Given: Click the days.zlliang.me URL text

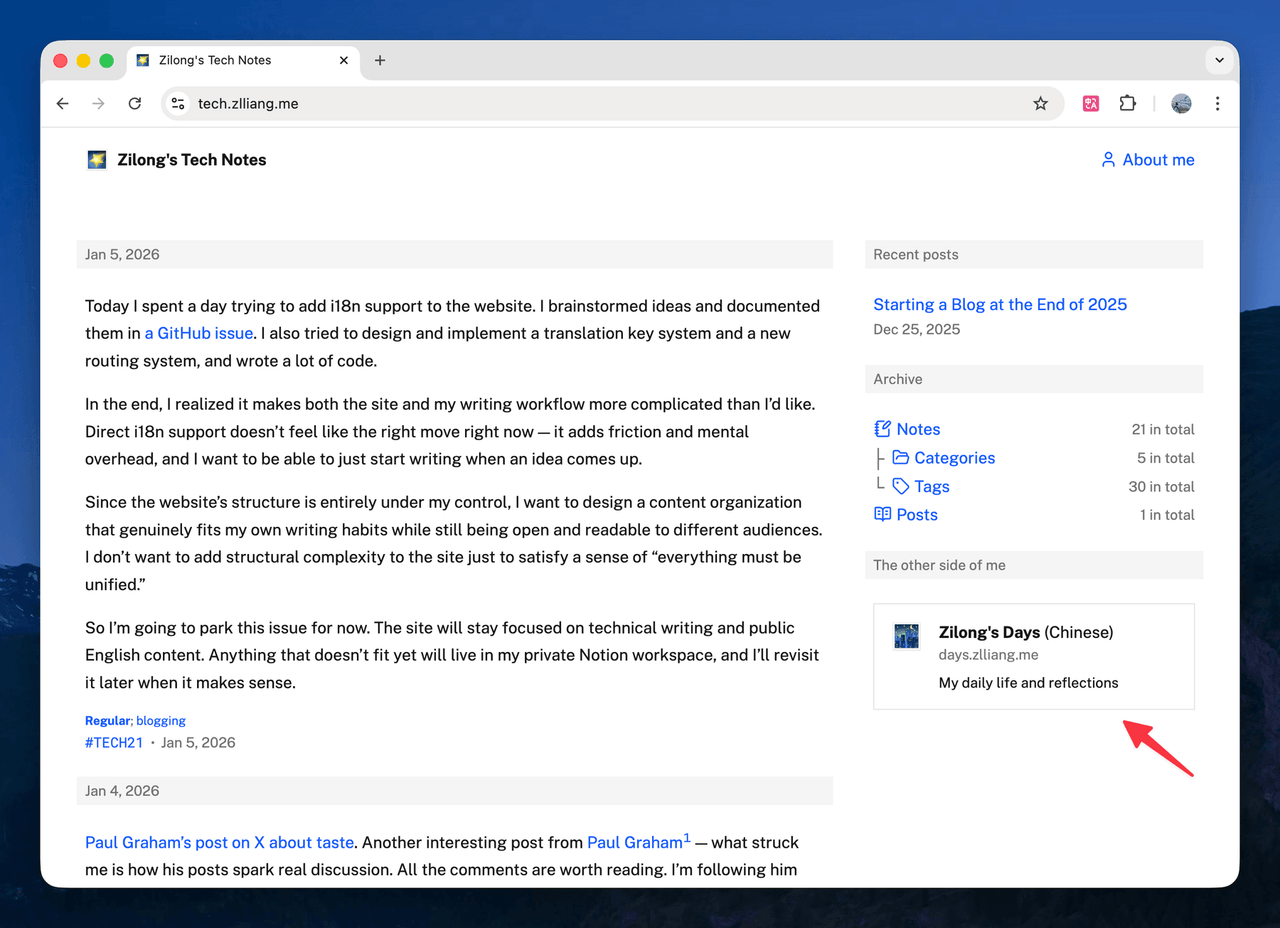Looking at the screenshot, I should click(x=988, y=655).
